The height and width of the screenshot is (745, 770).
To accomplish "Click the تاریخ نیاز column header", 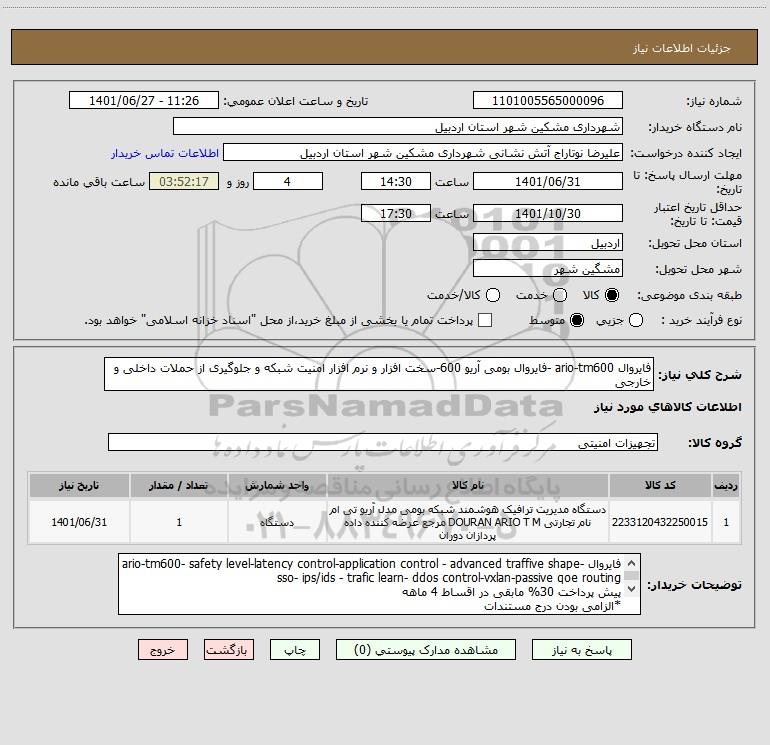I will (x=79, y=485).
